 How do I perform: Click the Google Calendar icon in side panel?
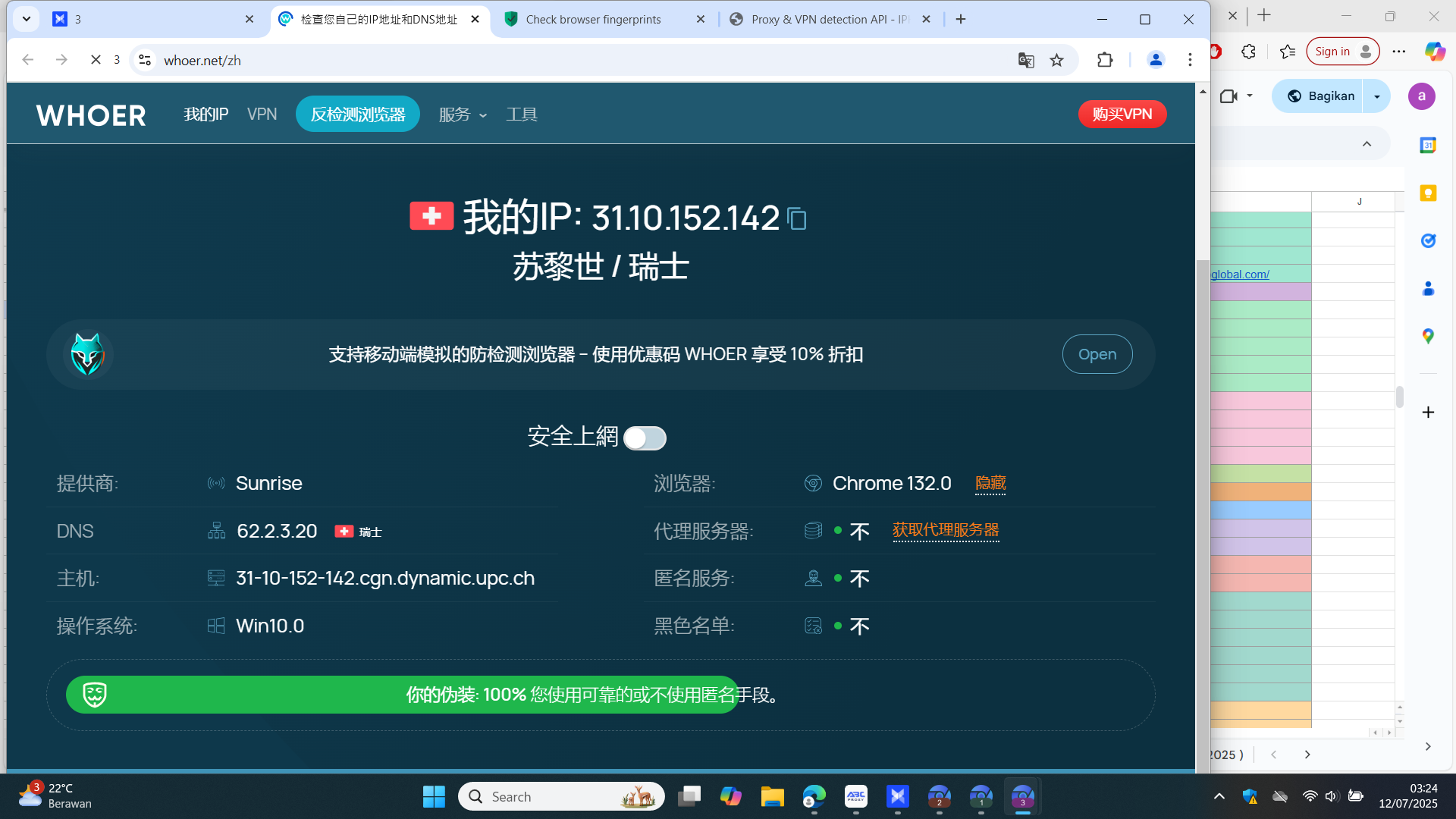click(x=1428, y=145)
